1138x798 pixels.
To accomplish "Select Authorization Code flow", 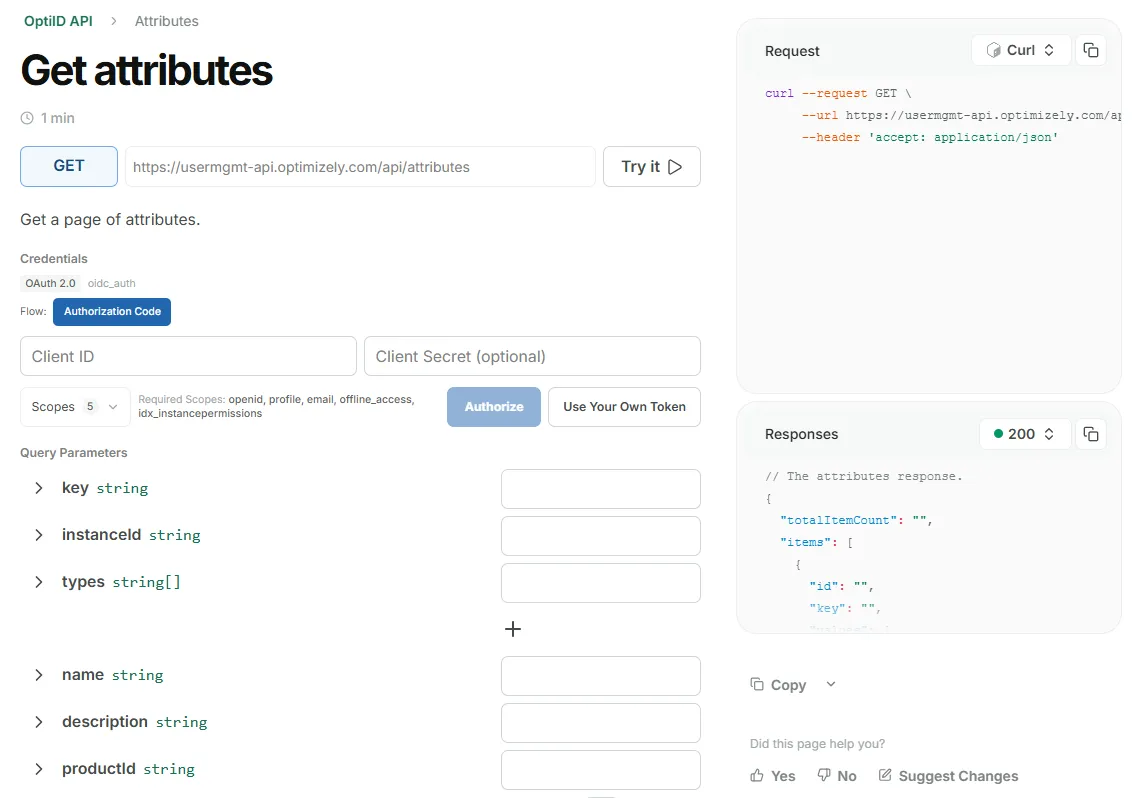I will pos(112,311).
